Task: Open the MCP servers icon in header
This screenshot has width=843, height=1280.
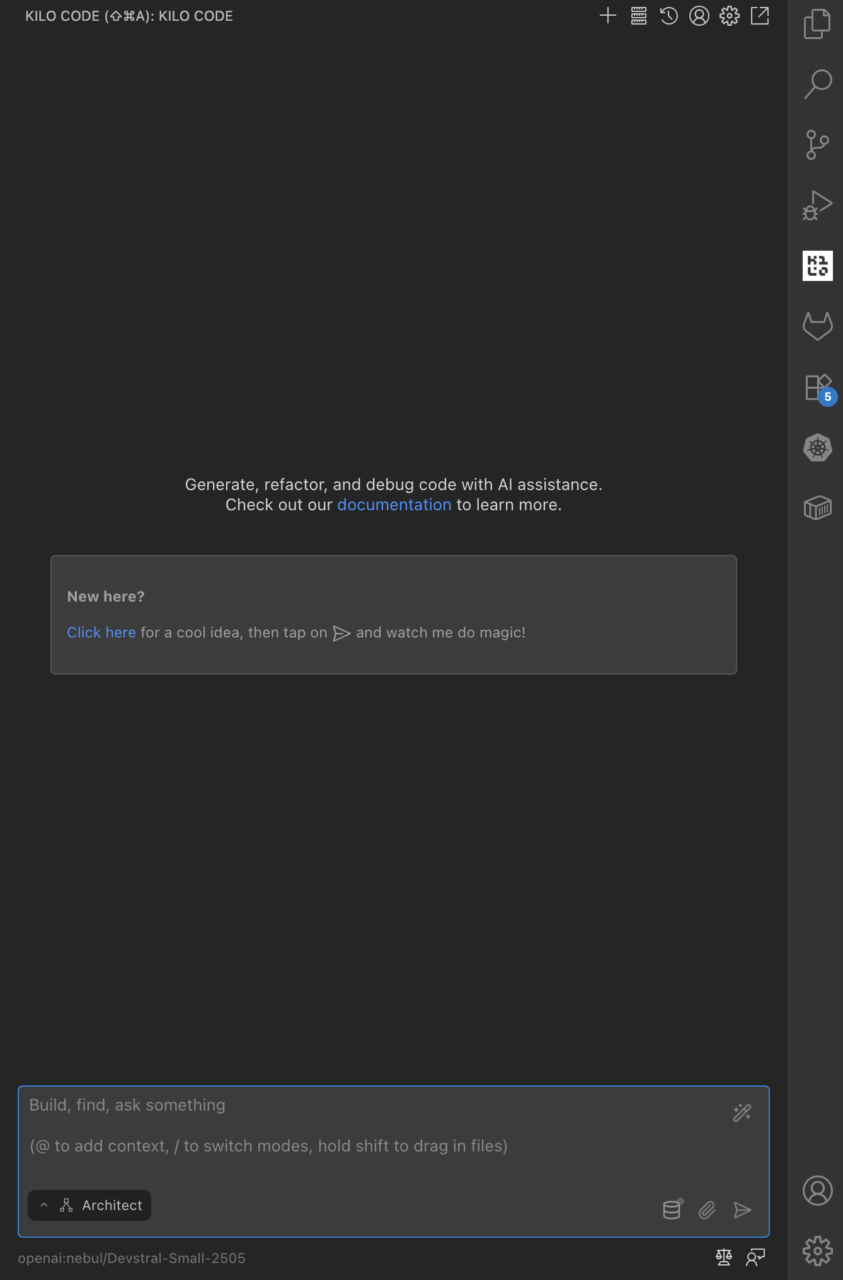Action: tap(638, 16)
